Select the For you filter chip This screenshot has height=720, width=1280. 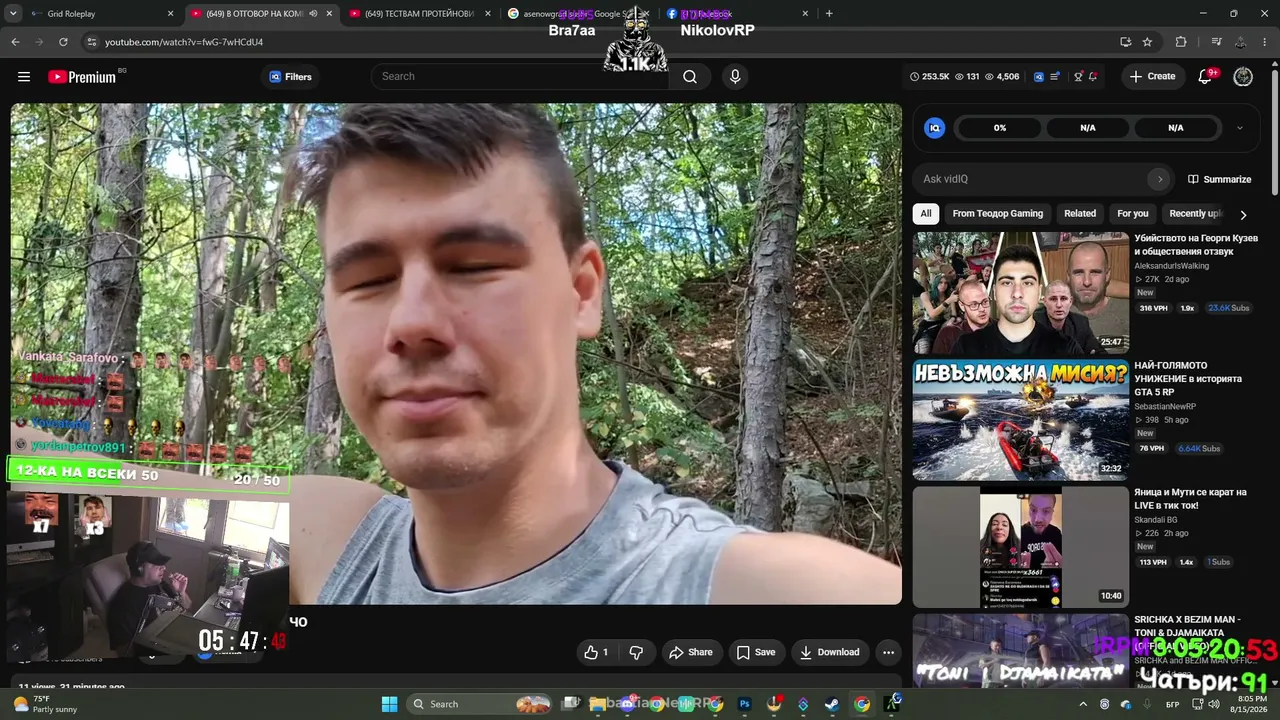(1133, 213)
